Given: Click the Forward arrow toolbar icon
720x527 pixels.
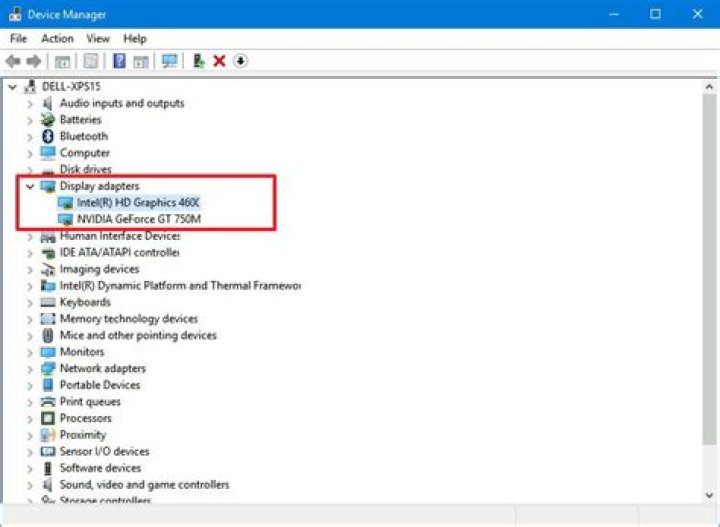Looking at the screenshot, I should click(34, 61).
